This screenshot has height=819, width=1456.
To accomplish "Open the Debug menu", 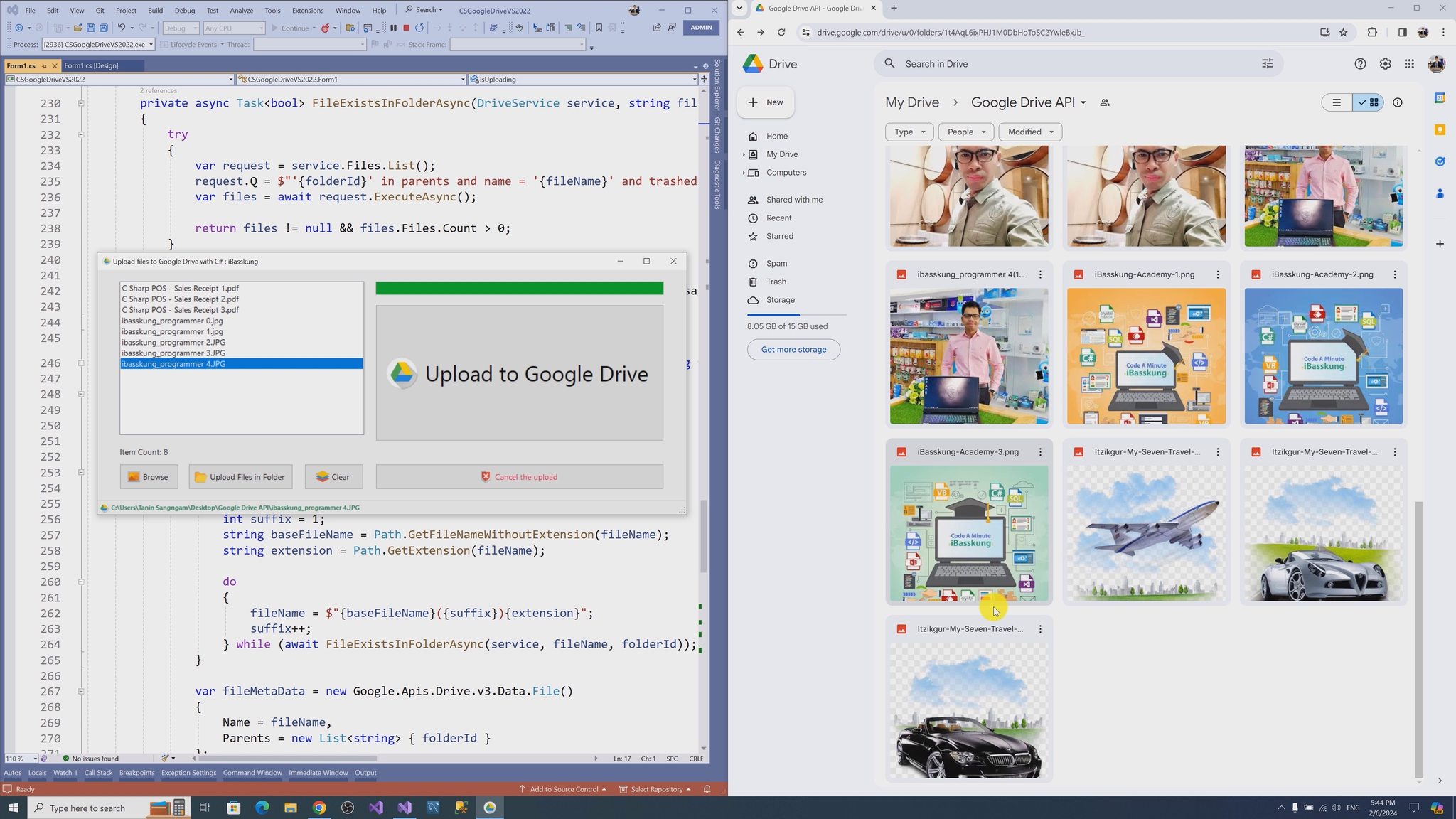I will [x=184, y=10].
